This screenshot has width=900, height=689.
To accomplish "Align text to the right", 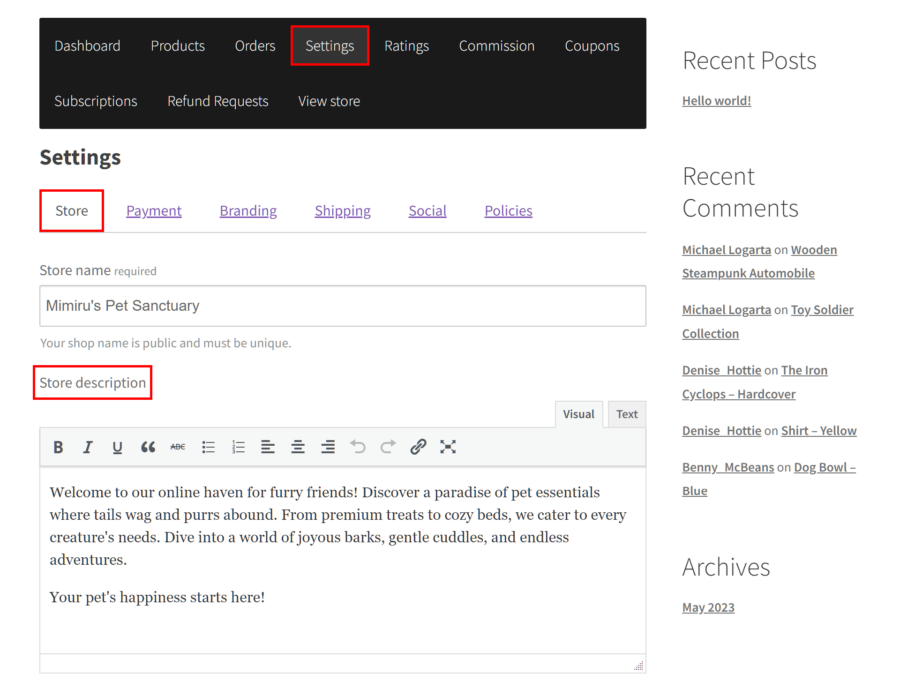I will tap(328, 447).
